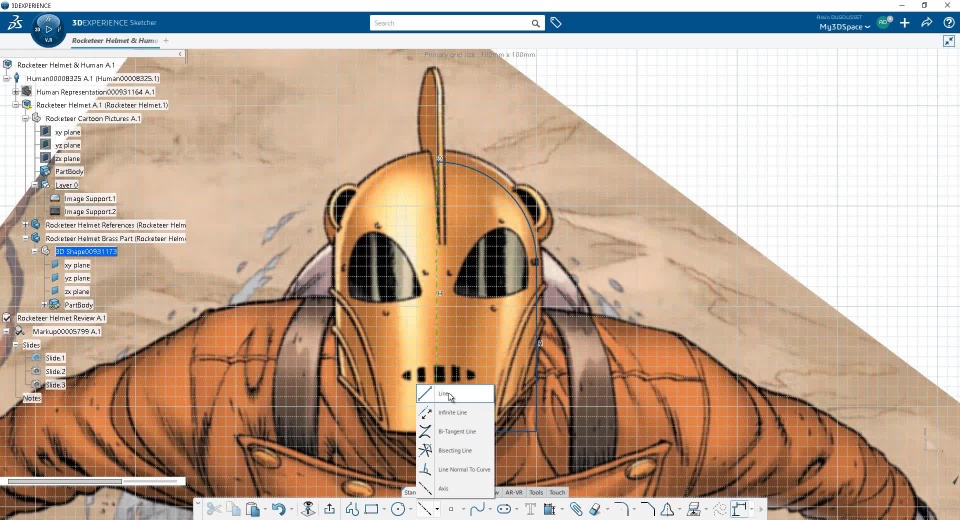Select the Line tool in bottom toolbar
The height and width of the screenshot is (520, 960).
coord(425,509)
